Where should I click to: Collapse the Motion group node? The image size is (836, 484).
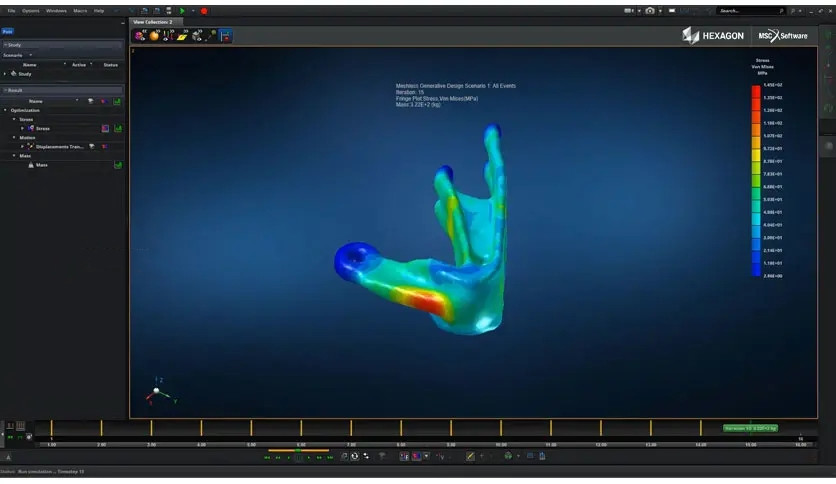click(14, 138)
